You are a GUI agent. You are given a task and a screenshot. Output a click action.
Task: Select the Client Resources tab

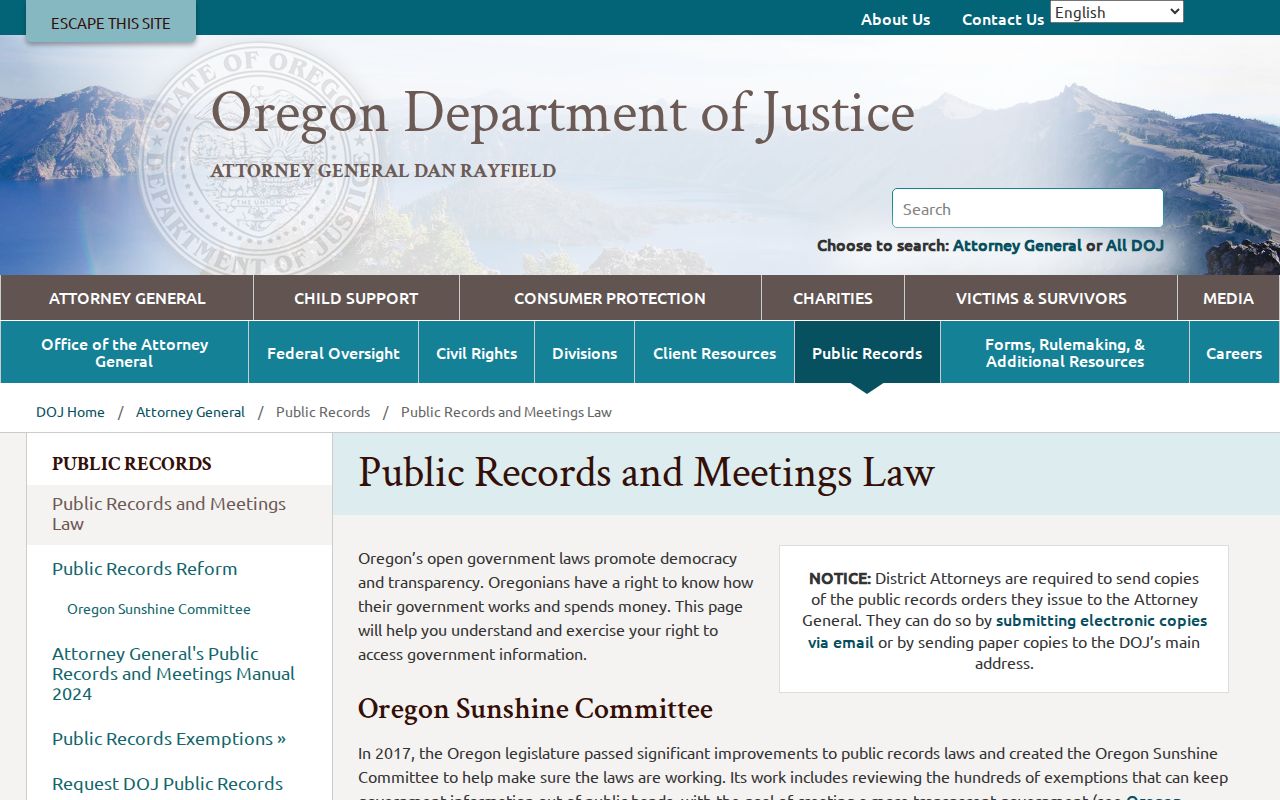tap(714, 352)
